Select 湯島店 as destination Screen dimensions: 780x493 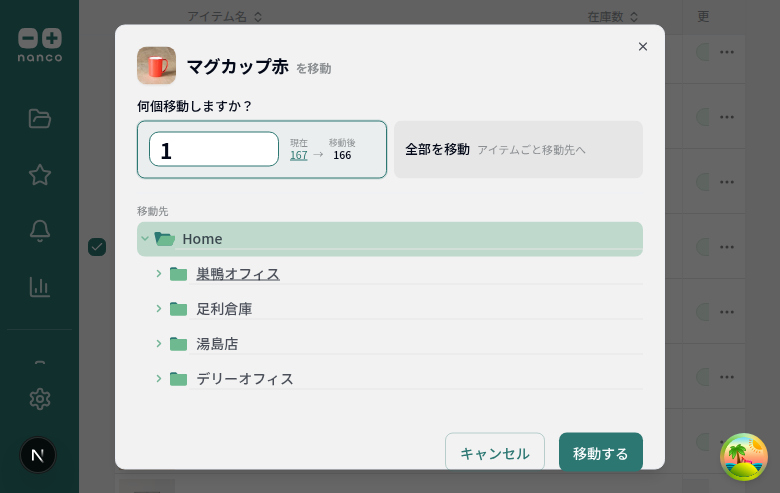click(x=217, y=344)
